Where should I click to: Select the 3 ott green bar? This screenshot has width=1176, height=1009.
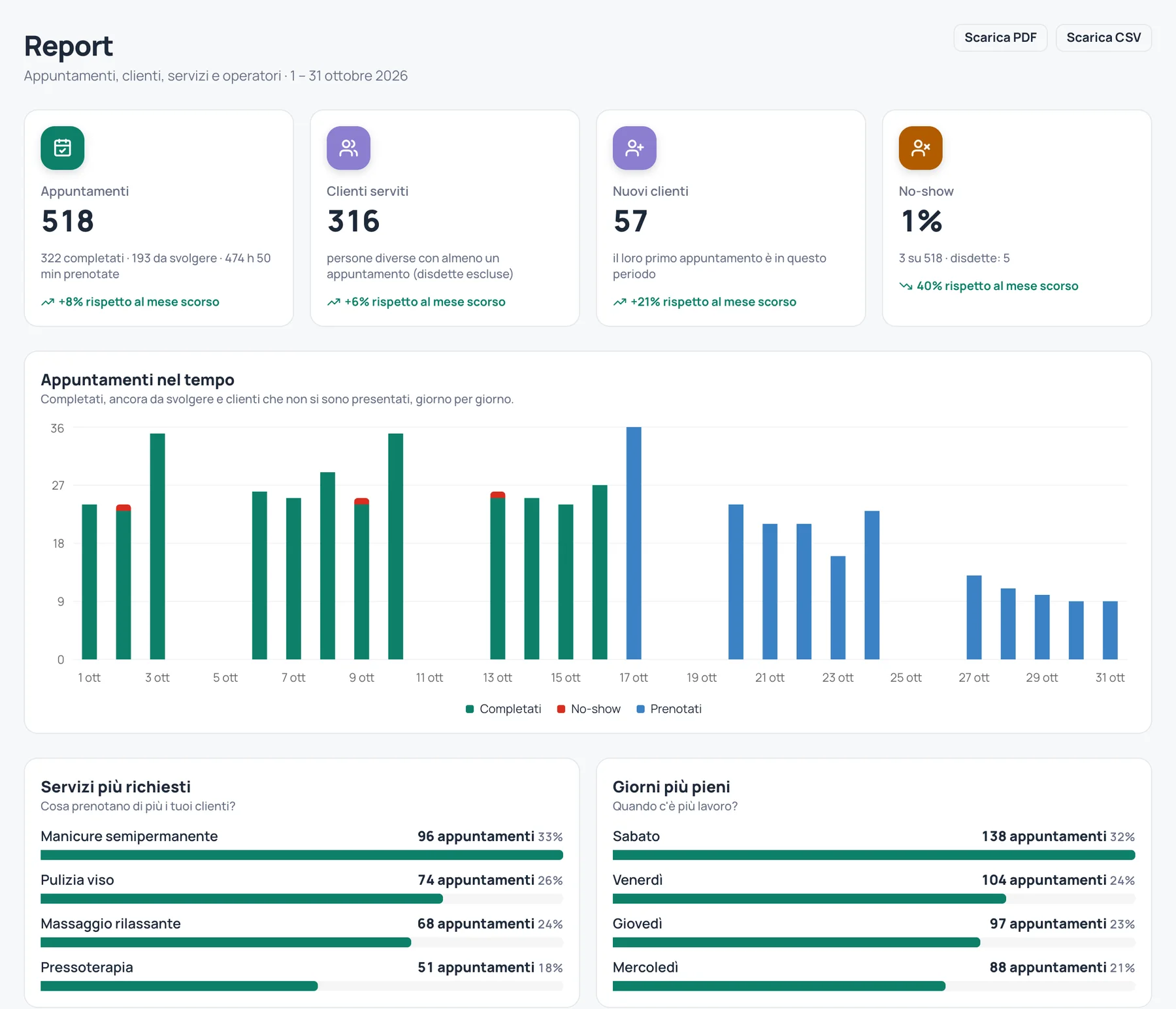pyautogui.click(x=157, y=546)
